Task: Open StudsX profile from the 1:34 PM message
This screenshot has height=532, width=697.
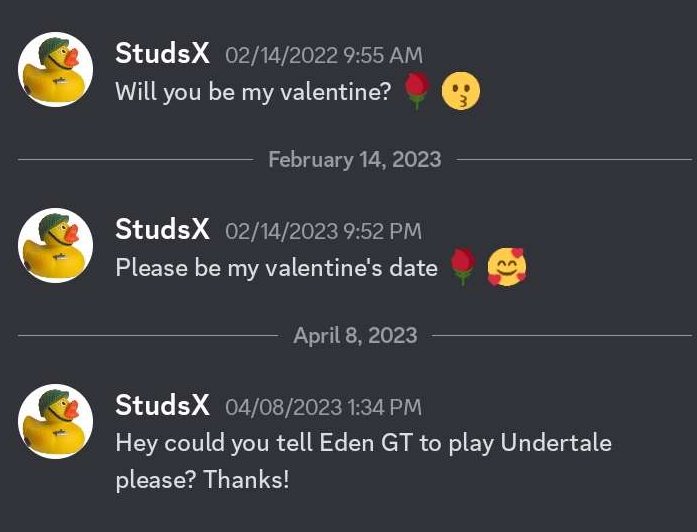Action: click(x=162, y=406)
